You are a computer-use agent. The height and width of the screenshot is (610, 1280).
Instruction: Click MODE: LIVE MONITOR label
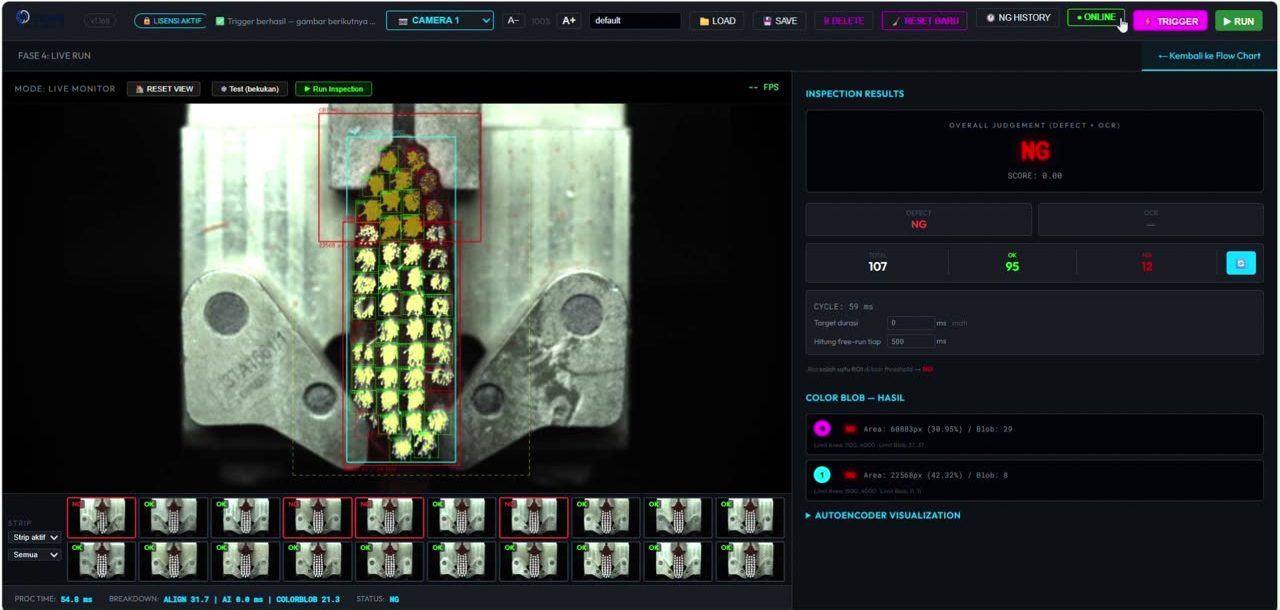pos(64,89)
